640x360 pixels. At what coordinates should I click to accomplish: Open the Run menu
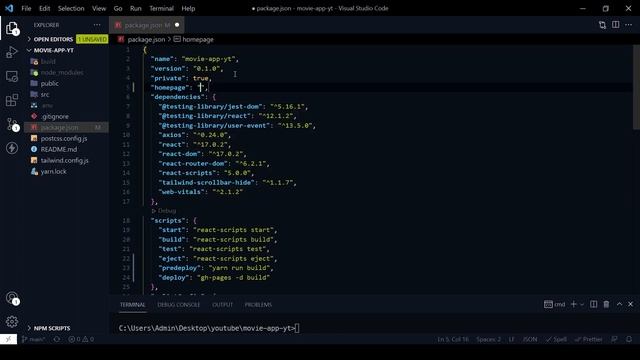click(x=136, y=8)
